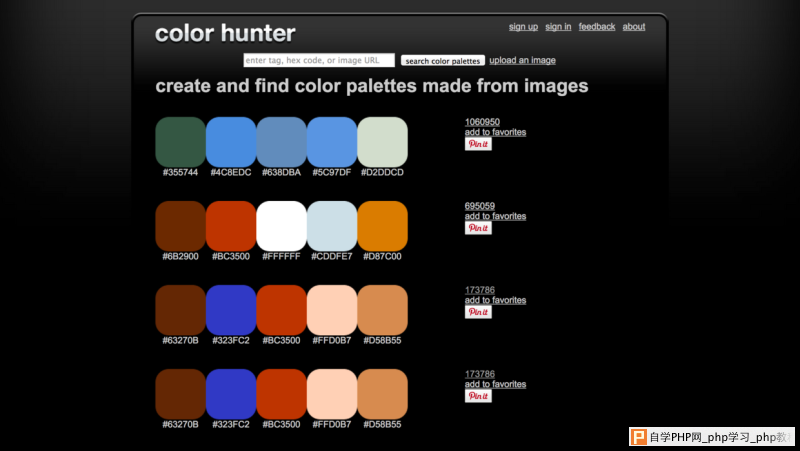This screenshot has height=451, width=800.
Task: Click the #355744 hex code label
Action: pyautogui.click(x=180, y=172)
